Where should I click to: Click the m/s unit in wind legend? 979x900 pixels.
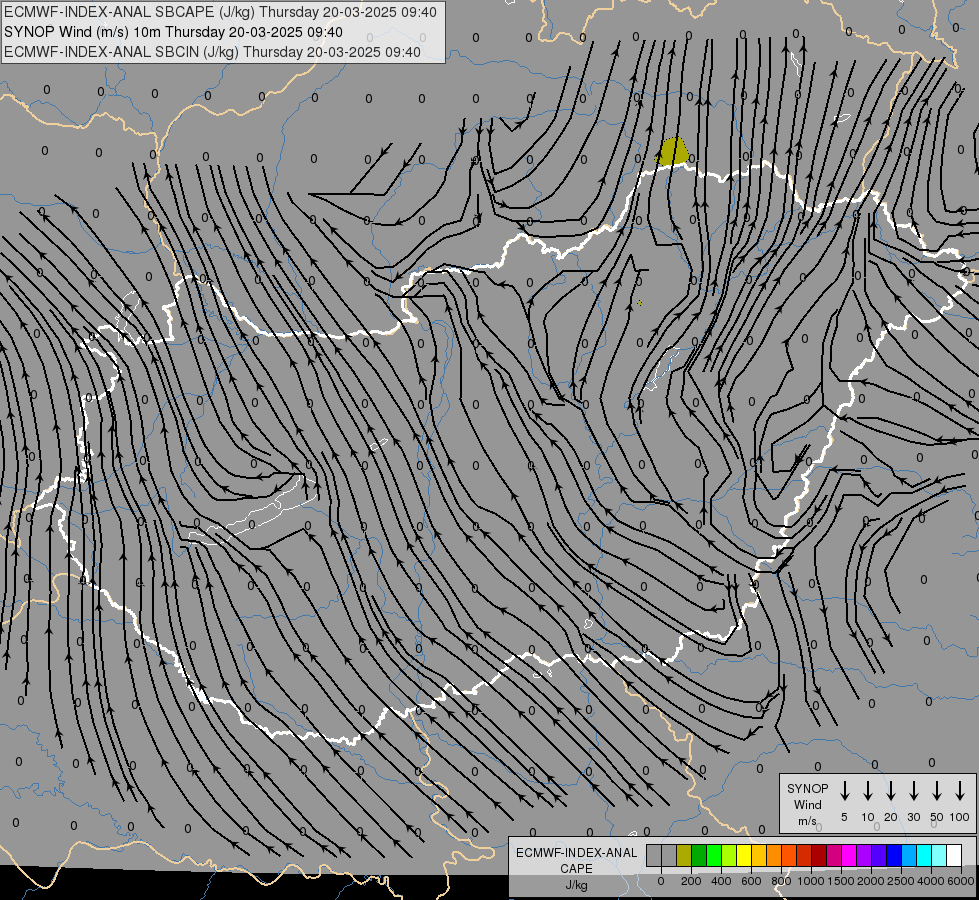click(x=807, y=821)
